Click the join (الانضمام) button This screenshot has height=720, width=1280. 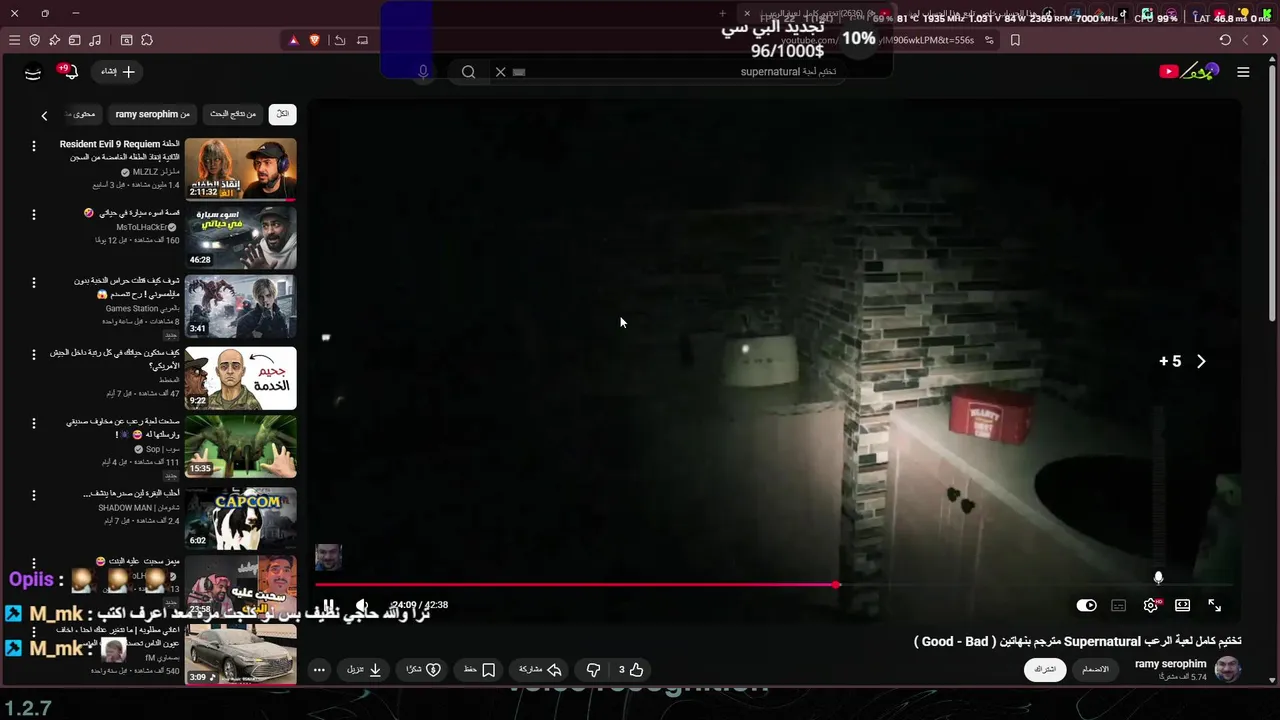(1096, 669)
